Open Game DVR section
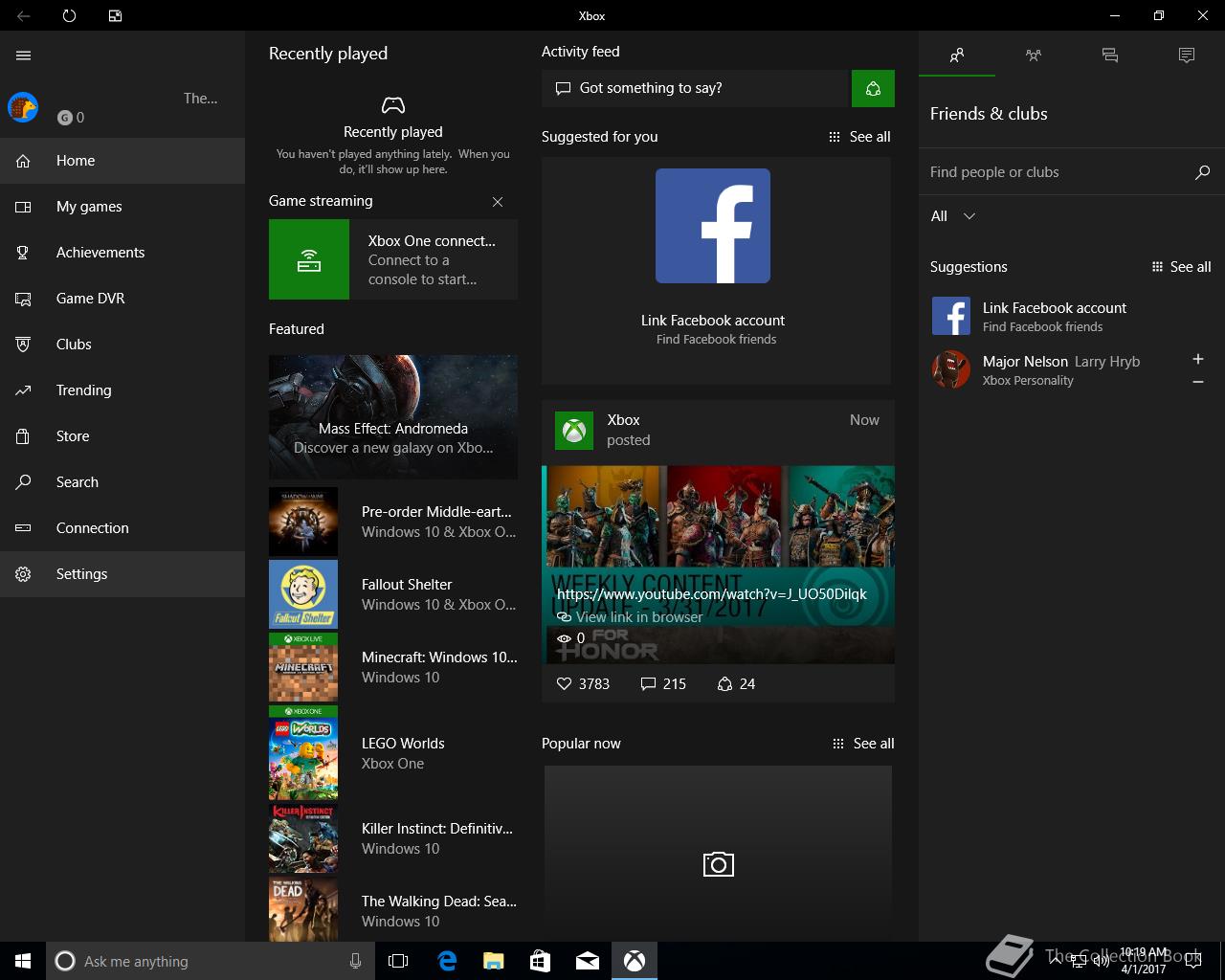The height and width of the screenshot is (980, 1225). [x=122, y=299]
